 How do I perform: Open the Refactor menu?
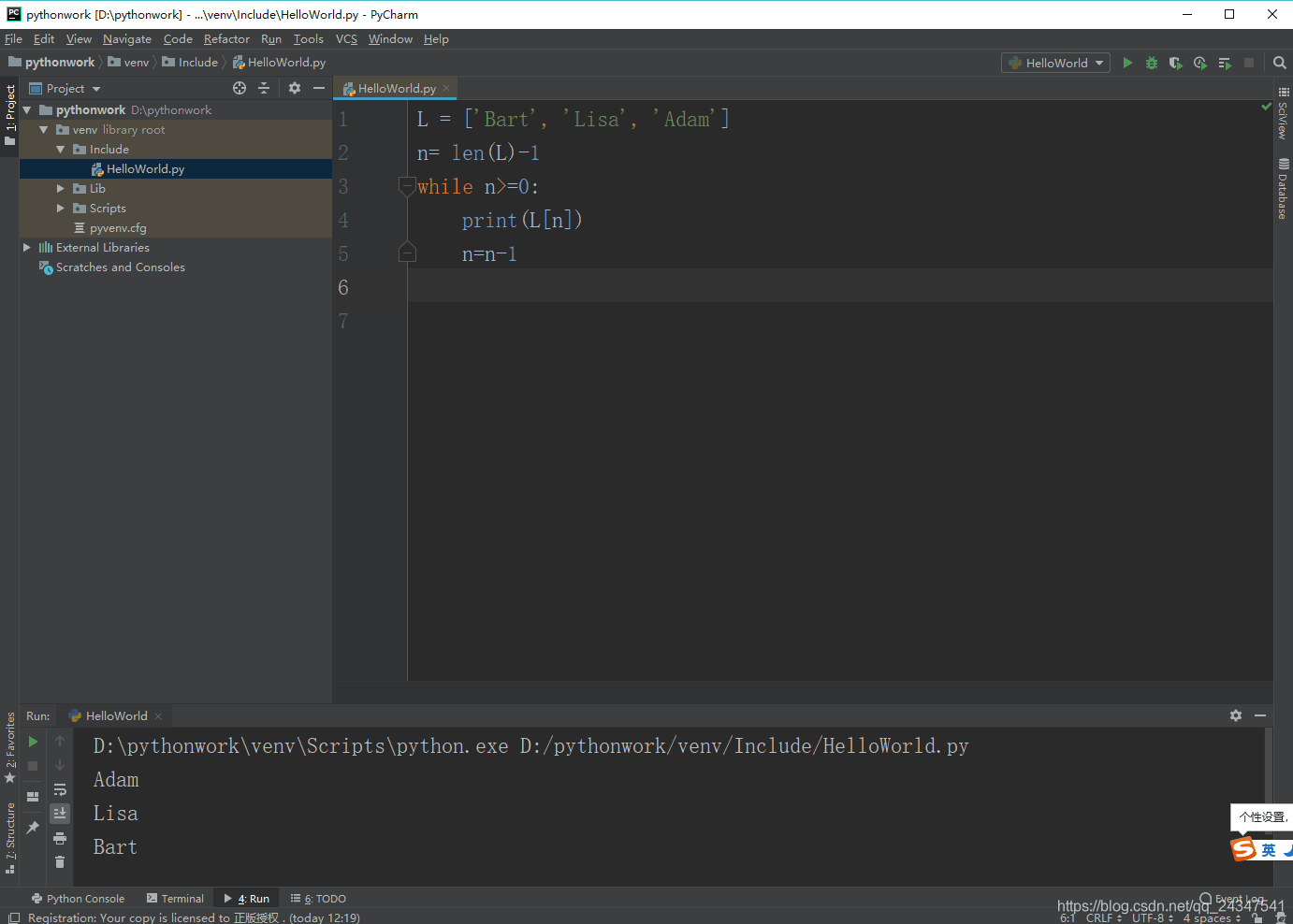coord(226,39)
